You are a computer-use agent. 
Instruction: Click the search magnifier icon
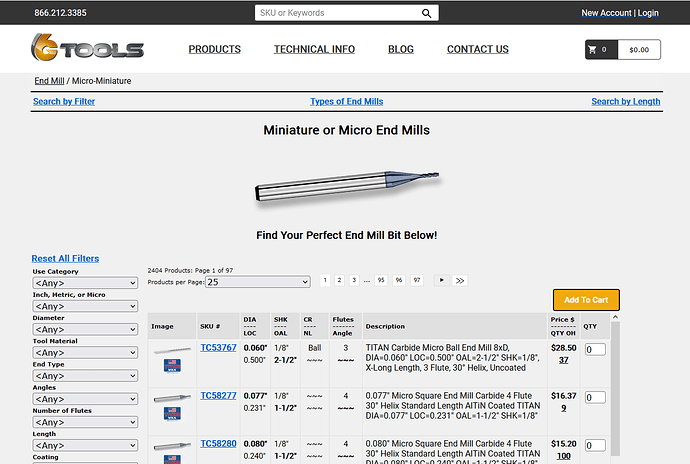coord(426,13)
